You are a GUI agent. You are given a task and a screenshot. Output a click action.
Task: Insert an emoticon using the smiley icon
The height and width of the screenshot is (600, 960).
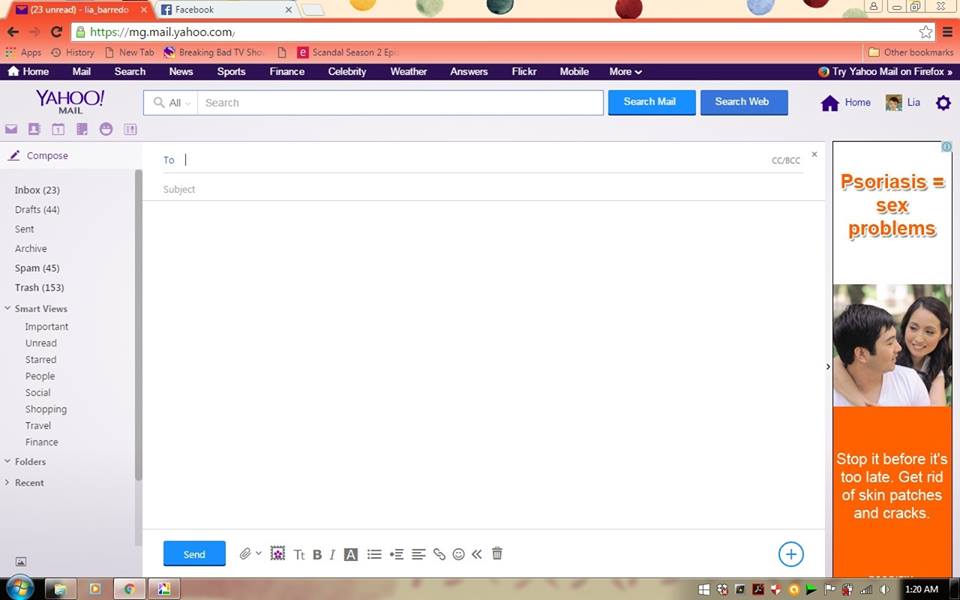point(459,554)
